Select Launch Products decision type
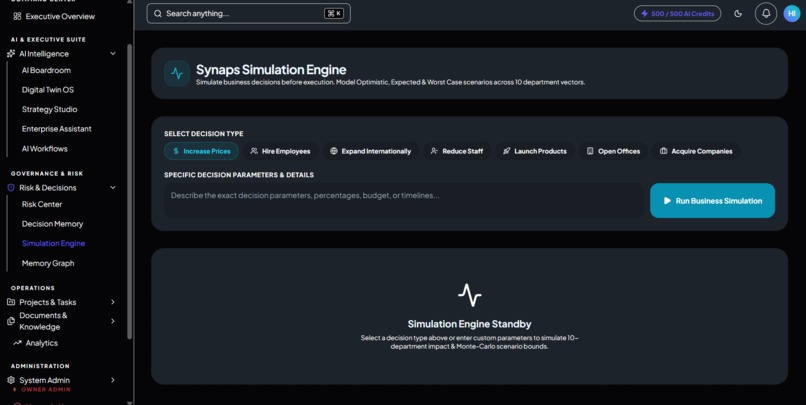806x405 pixels. pyautogui.click(x=535, y=151)
